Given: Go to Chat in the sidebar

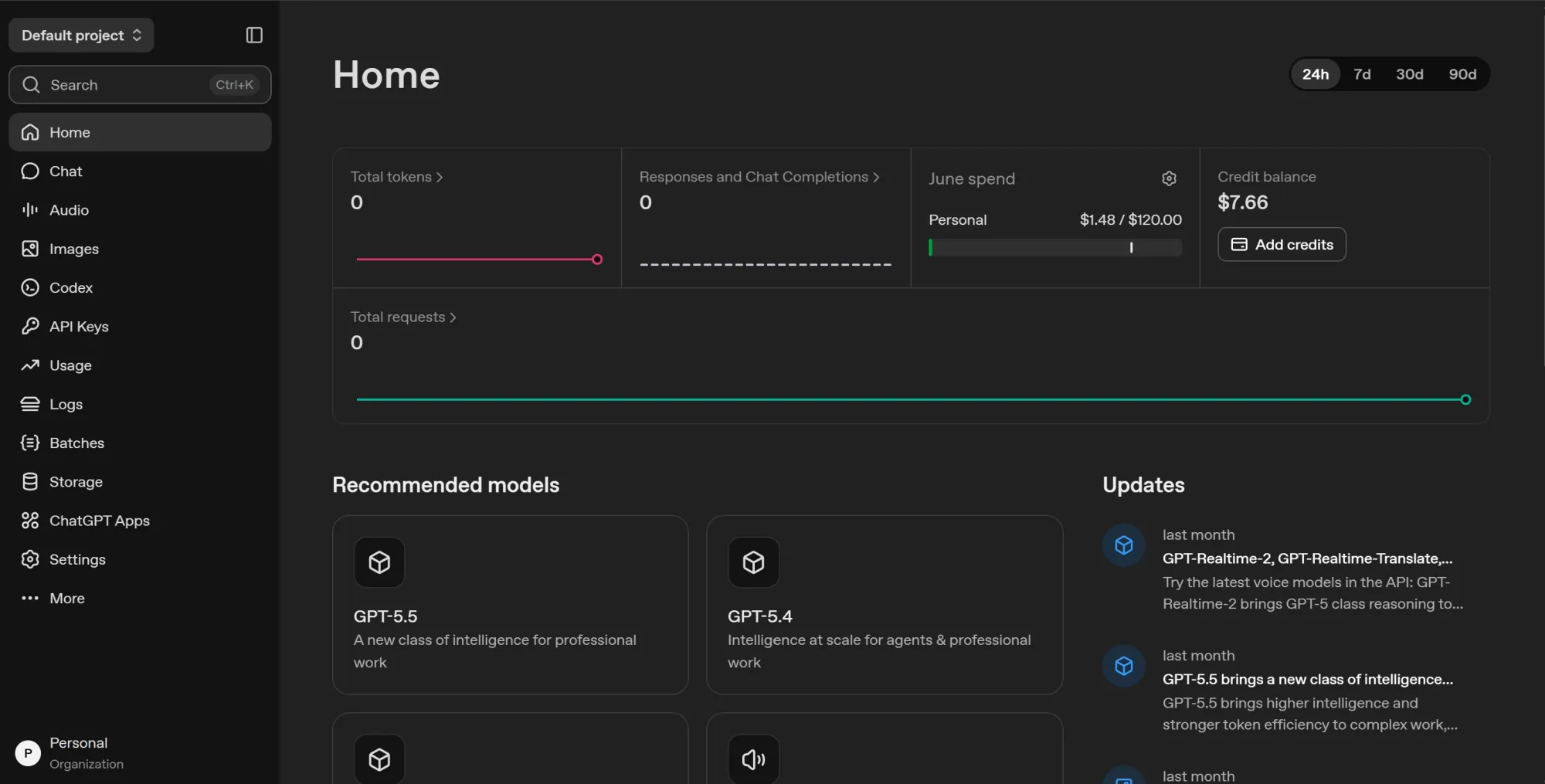Looking at the screenshot, I should point(140,171).
